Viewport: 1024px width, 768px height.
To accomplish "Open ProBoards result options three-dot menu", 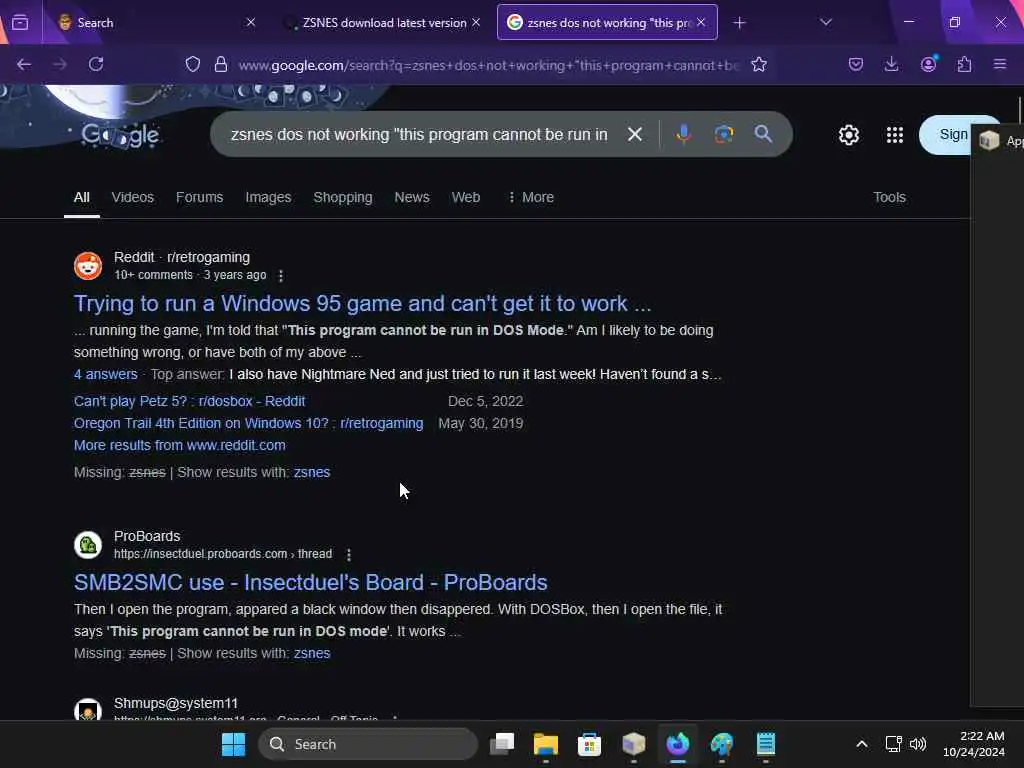I will (x=349, y=554).
